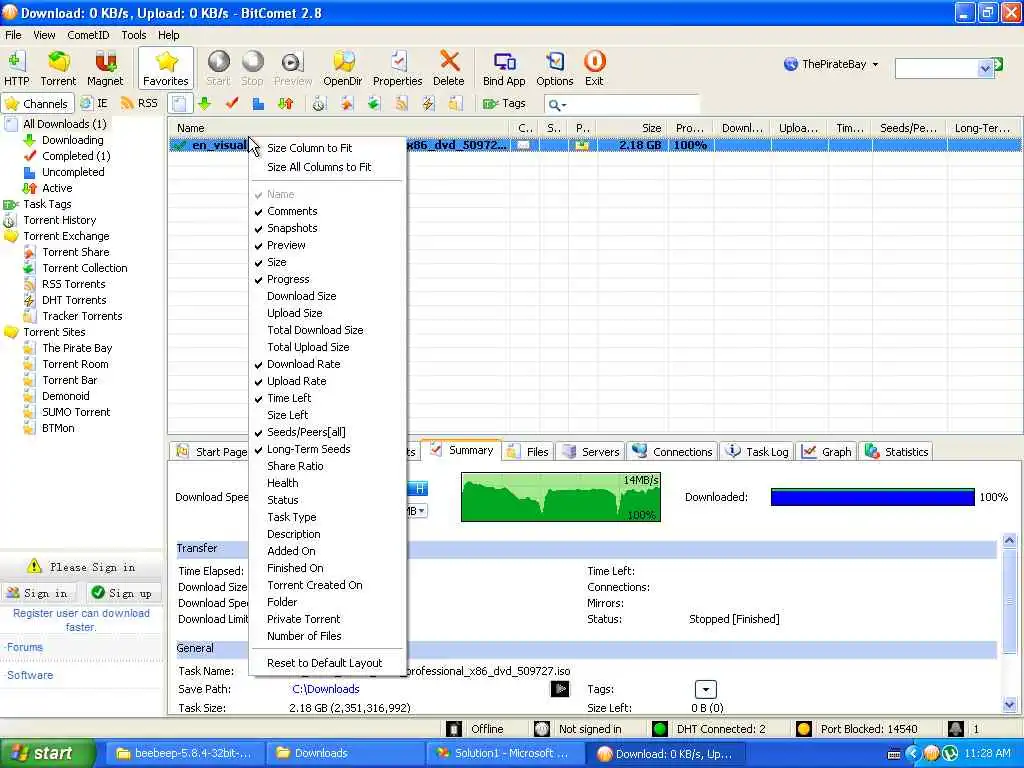
Task: Click the Windows start button
Action: pos(46,753)
